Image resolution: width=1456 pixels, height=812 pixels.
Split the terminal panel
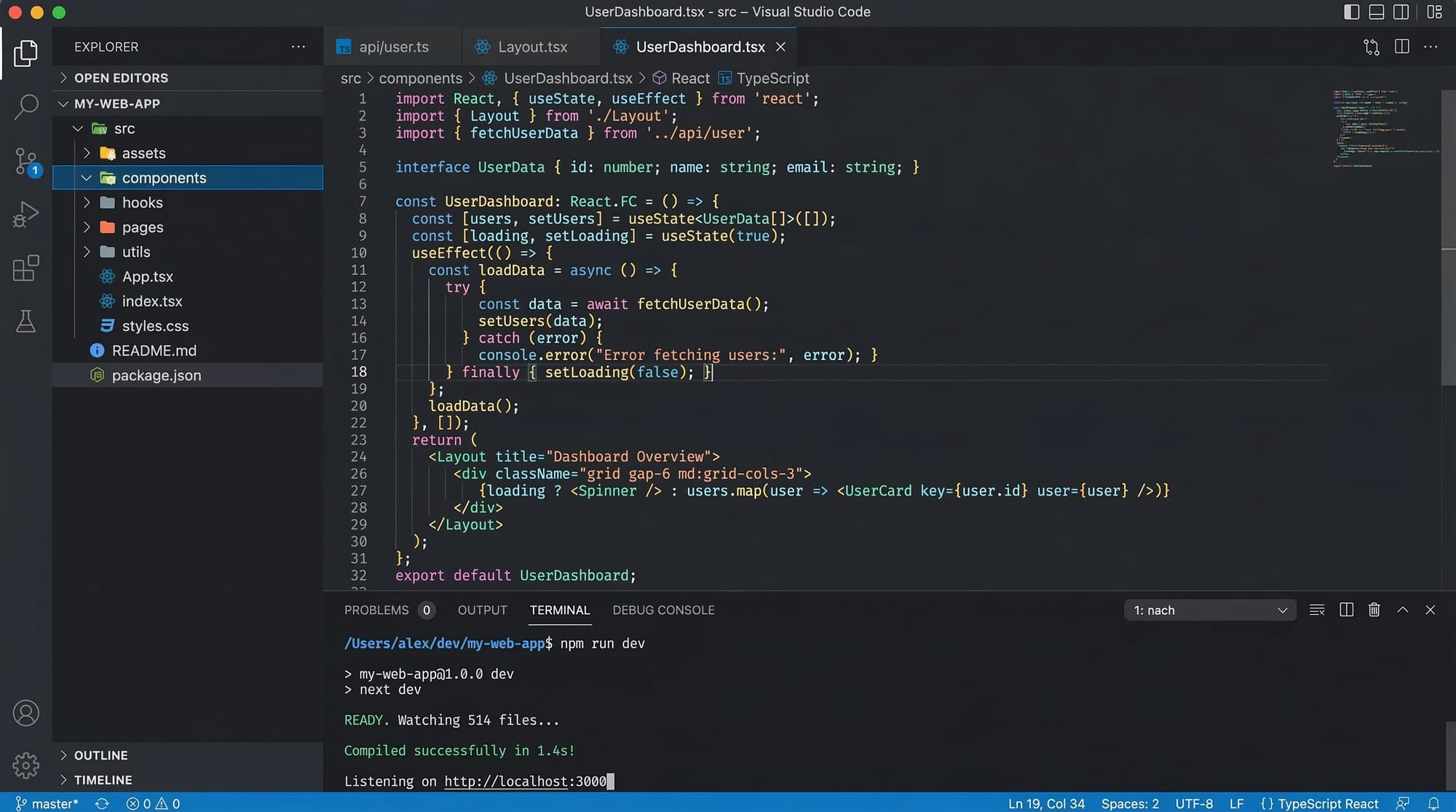coord(1346,610)
